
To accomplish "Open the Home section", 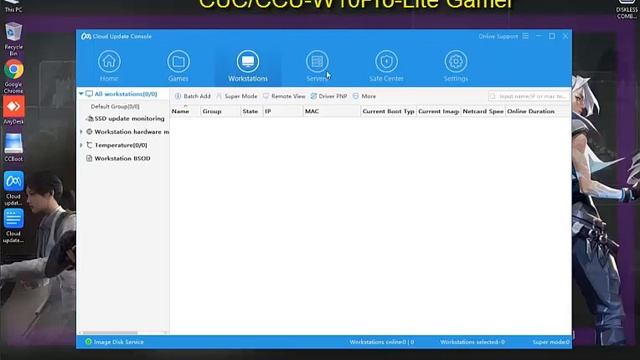I will point(109,66).
